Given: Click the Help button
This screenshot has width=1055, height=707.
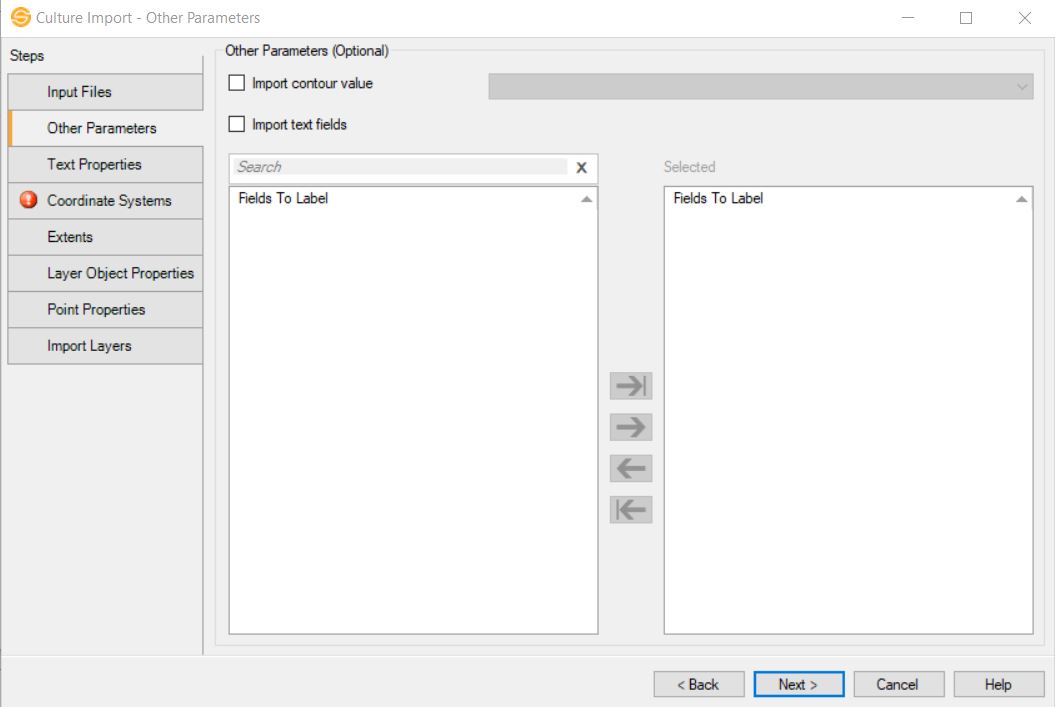Looking at the screenshot, I should pos(997,684).
